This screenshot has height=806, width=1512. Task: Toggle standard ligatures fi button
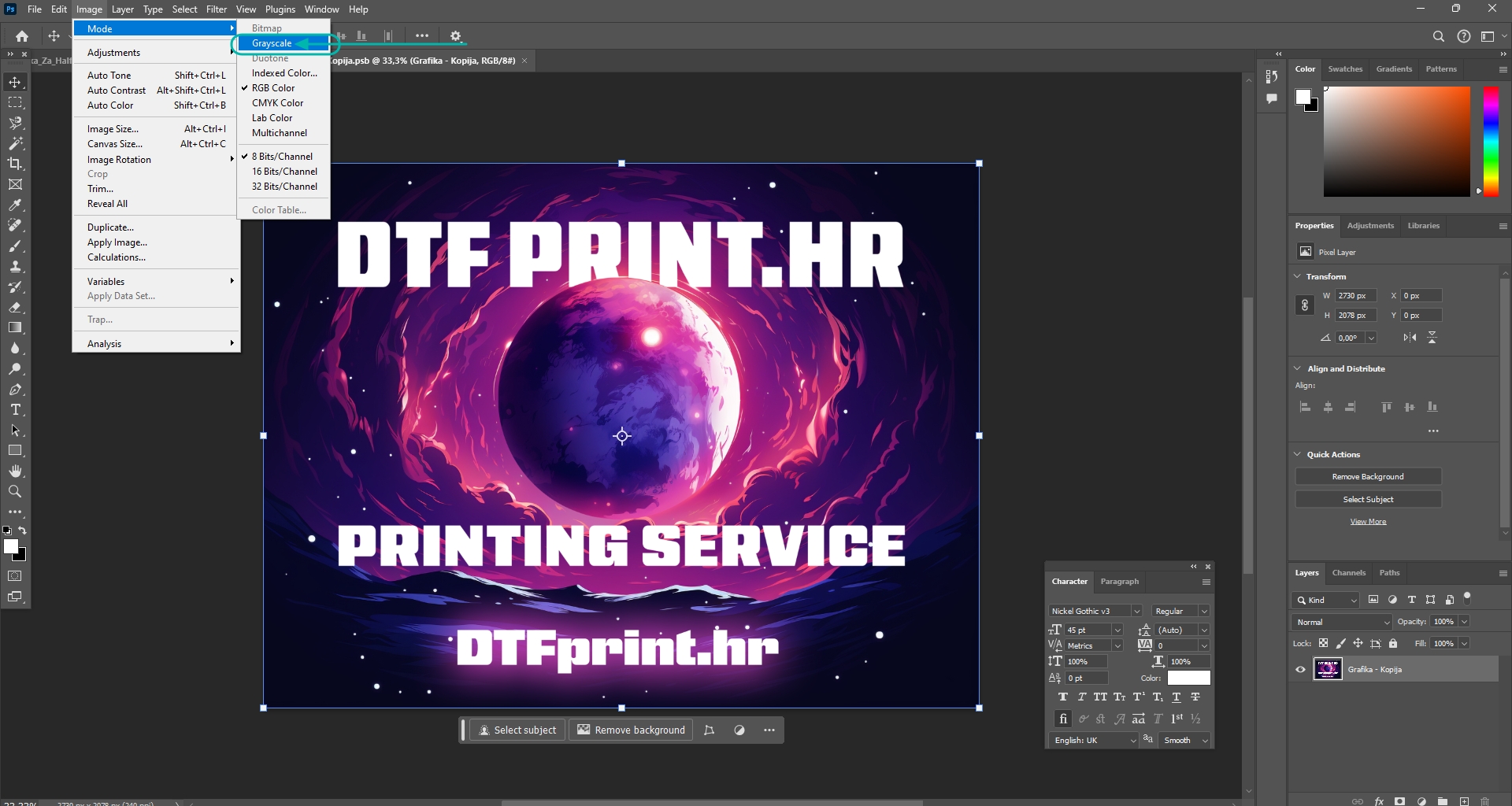pyautogui.click(x=1063, y=719)
